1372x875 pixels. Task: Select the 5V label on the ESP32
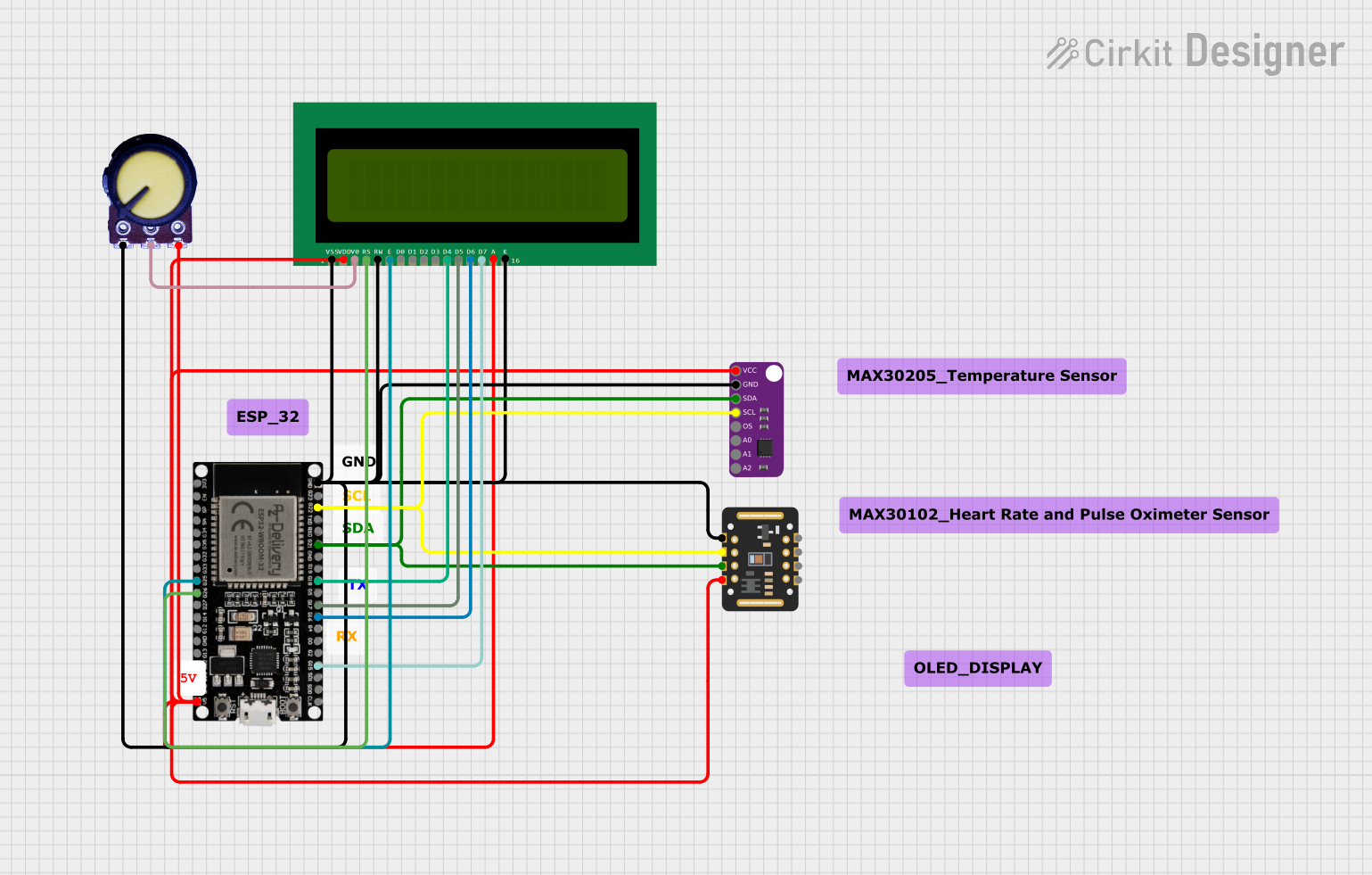[x=189, y=678]
